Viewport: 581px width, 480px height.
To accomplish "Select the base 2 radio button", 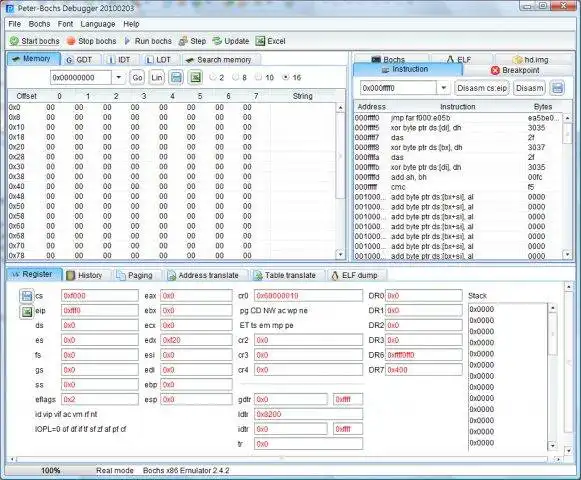I will point(213,77).
